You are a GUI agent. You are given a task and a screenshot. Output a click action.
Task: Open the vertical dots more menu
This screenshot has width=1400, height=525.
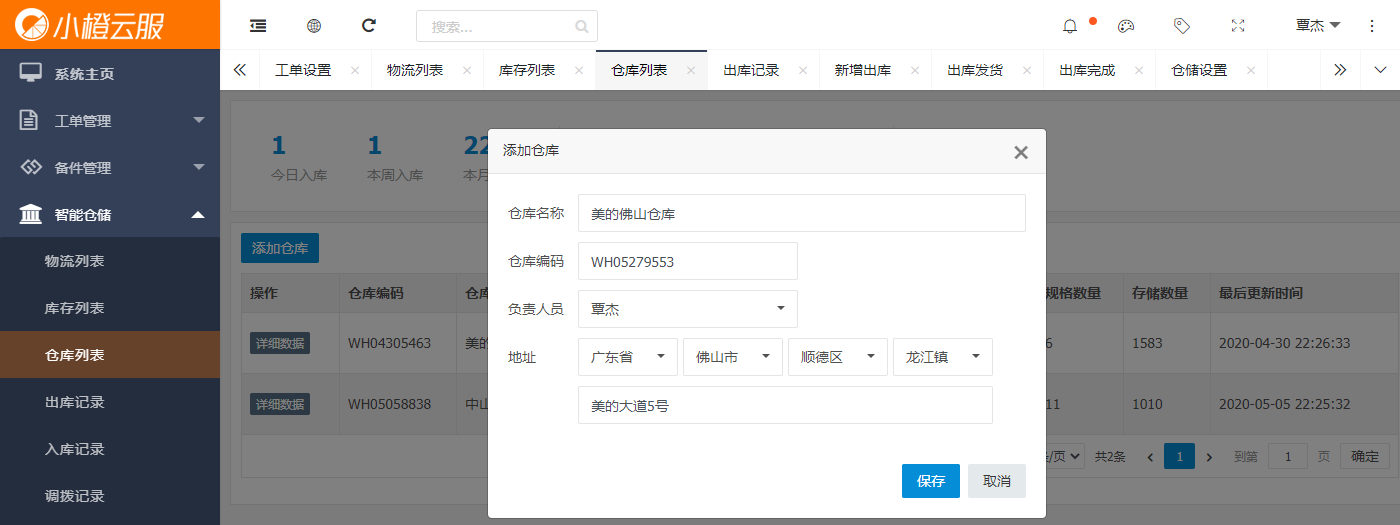[1372, 26]
